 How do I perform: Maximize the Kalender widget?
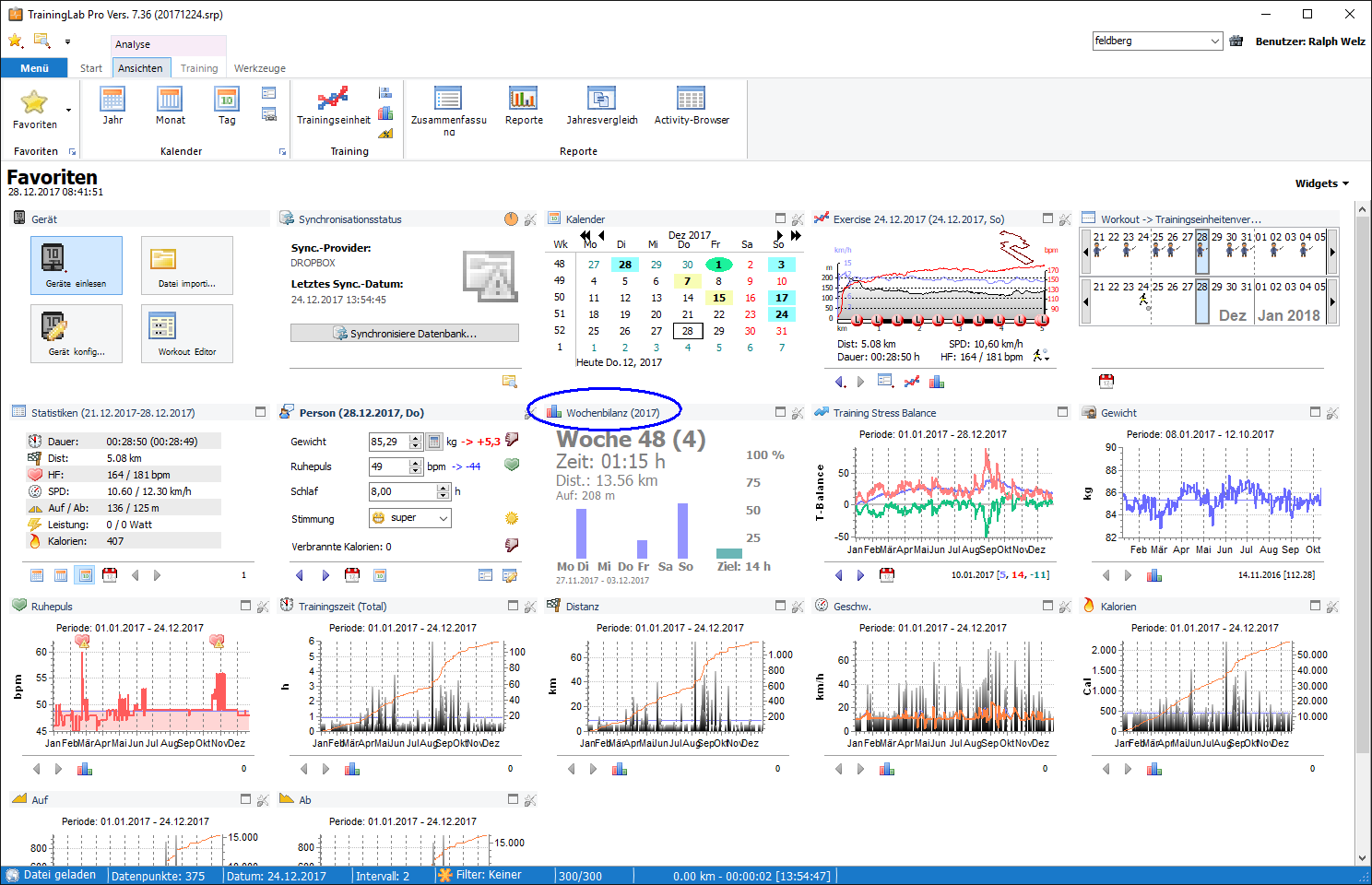click(780, 218)
